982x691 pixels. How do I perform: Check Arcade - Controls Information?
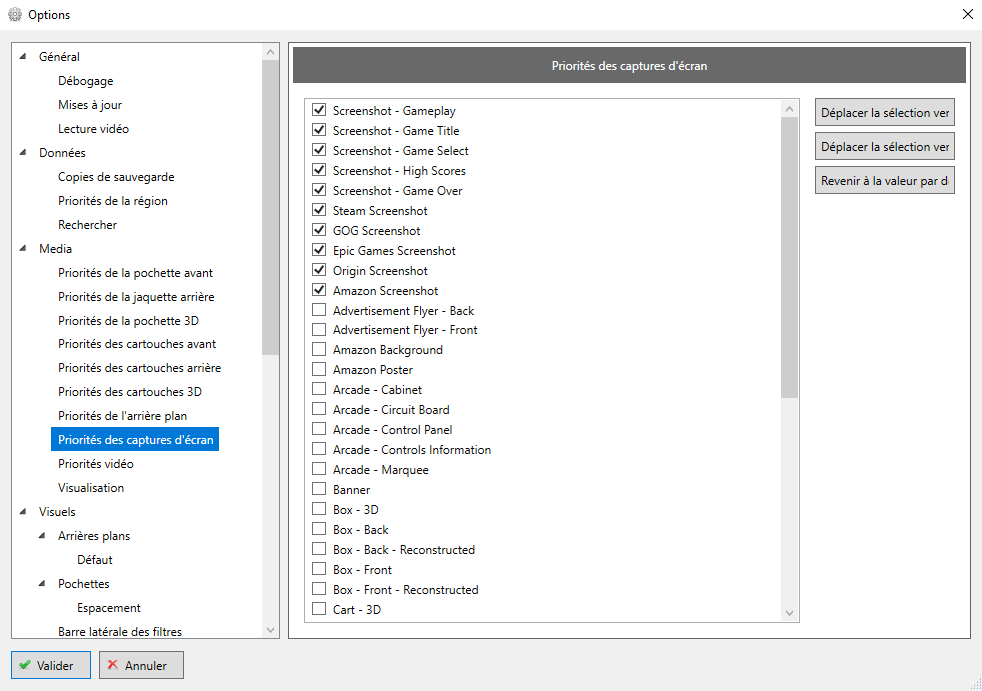pyautogui.click(x=319, y=449)
